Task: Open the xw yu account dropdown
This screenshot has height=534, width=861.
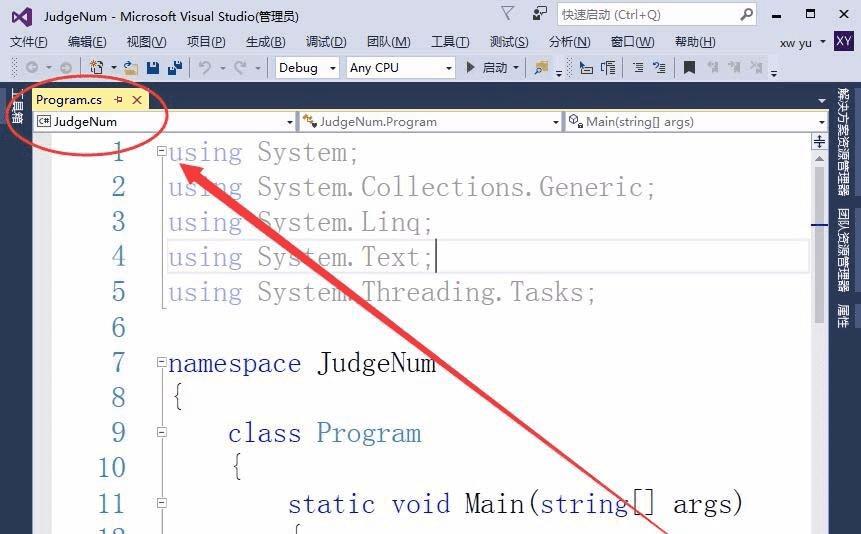Action: pyautogui.click(x=823, y=42)
